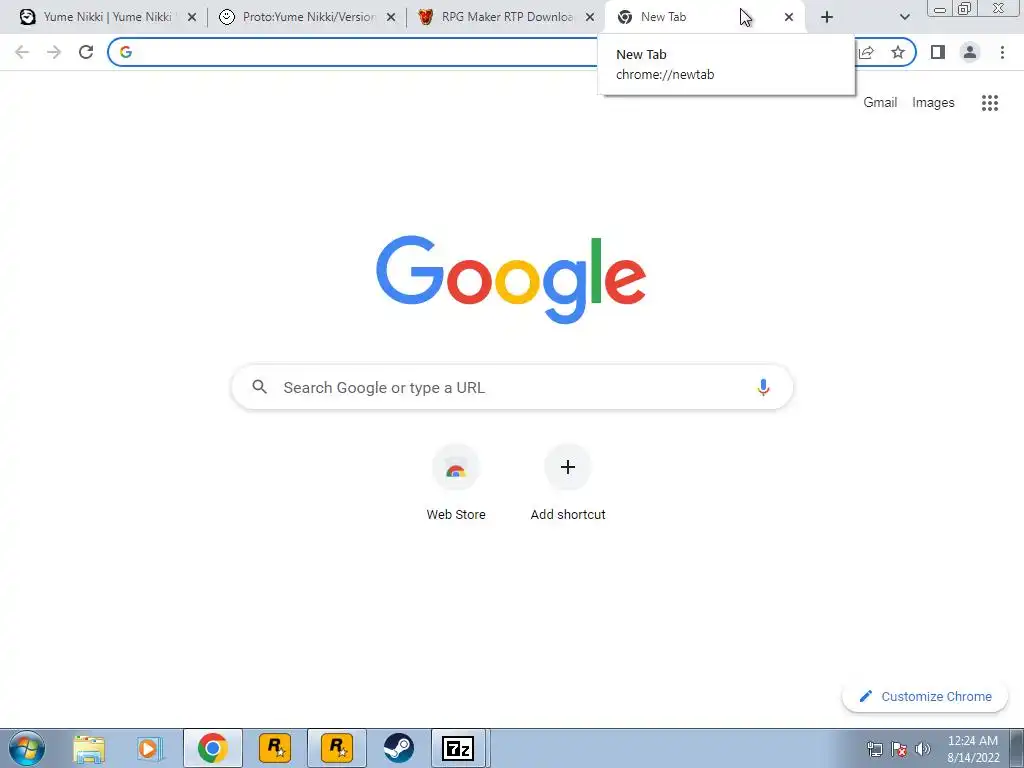The width and height of the screenshot is (1024, 768).
Task: Open the Google apps grid
Action: click(989, 103)
